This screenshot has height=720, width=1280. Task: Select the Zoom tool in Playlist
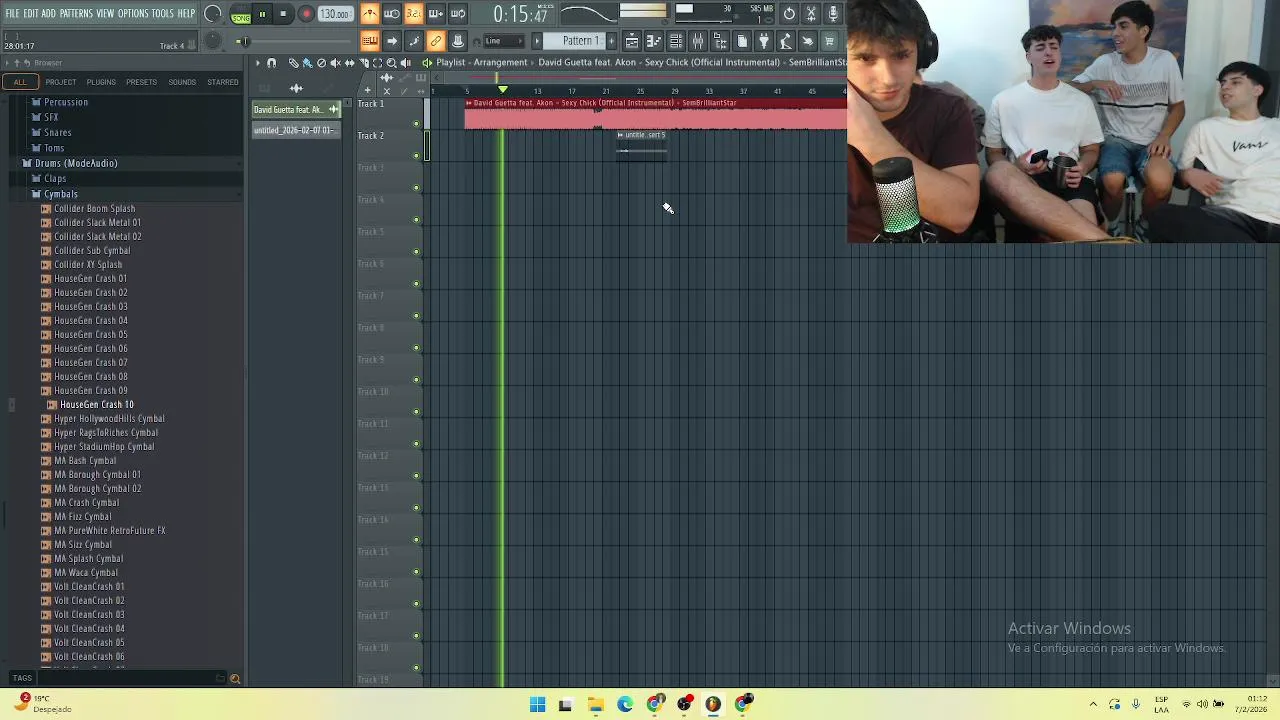pyautogui.click(x=391, y=63)
